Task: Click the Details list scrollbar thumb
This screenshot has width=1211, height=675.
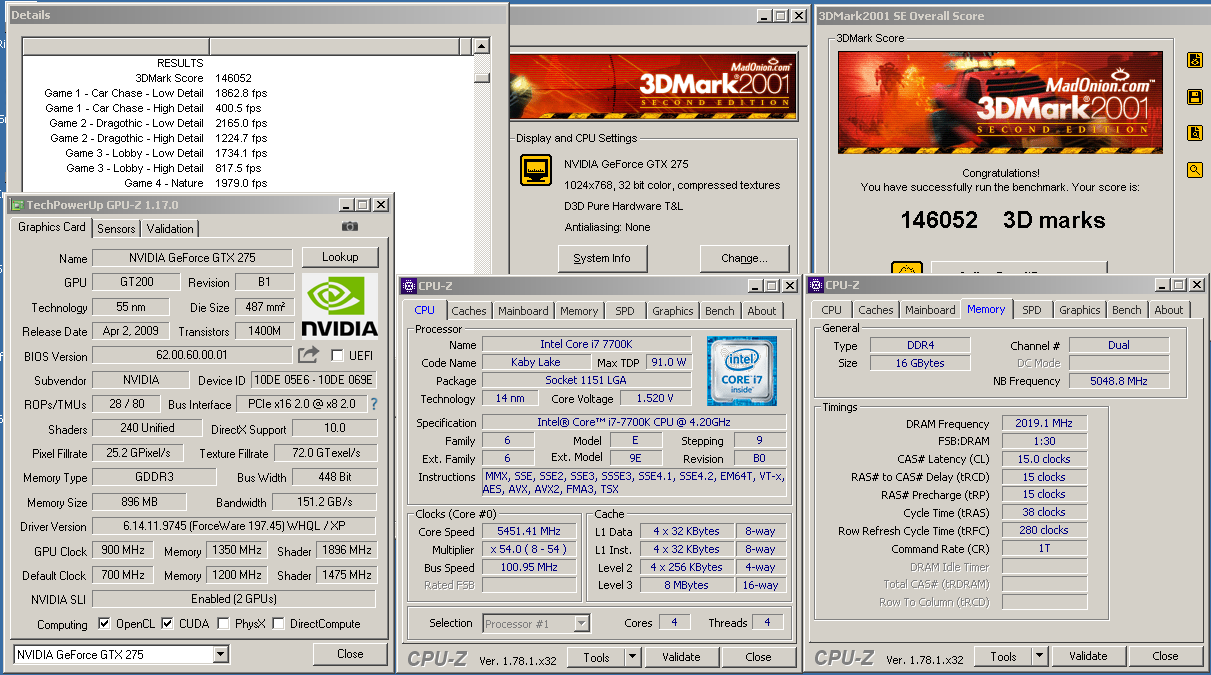Action: (482, 78)
